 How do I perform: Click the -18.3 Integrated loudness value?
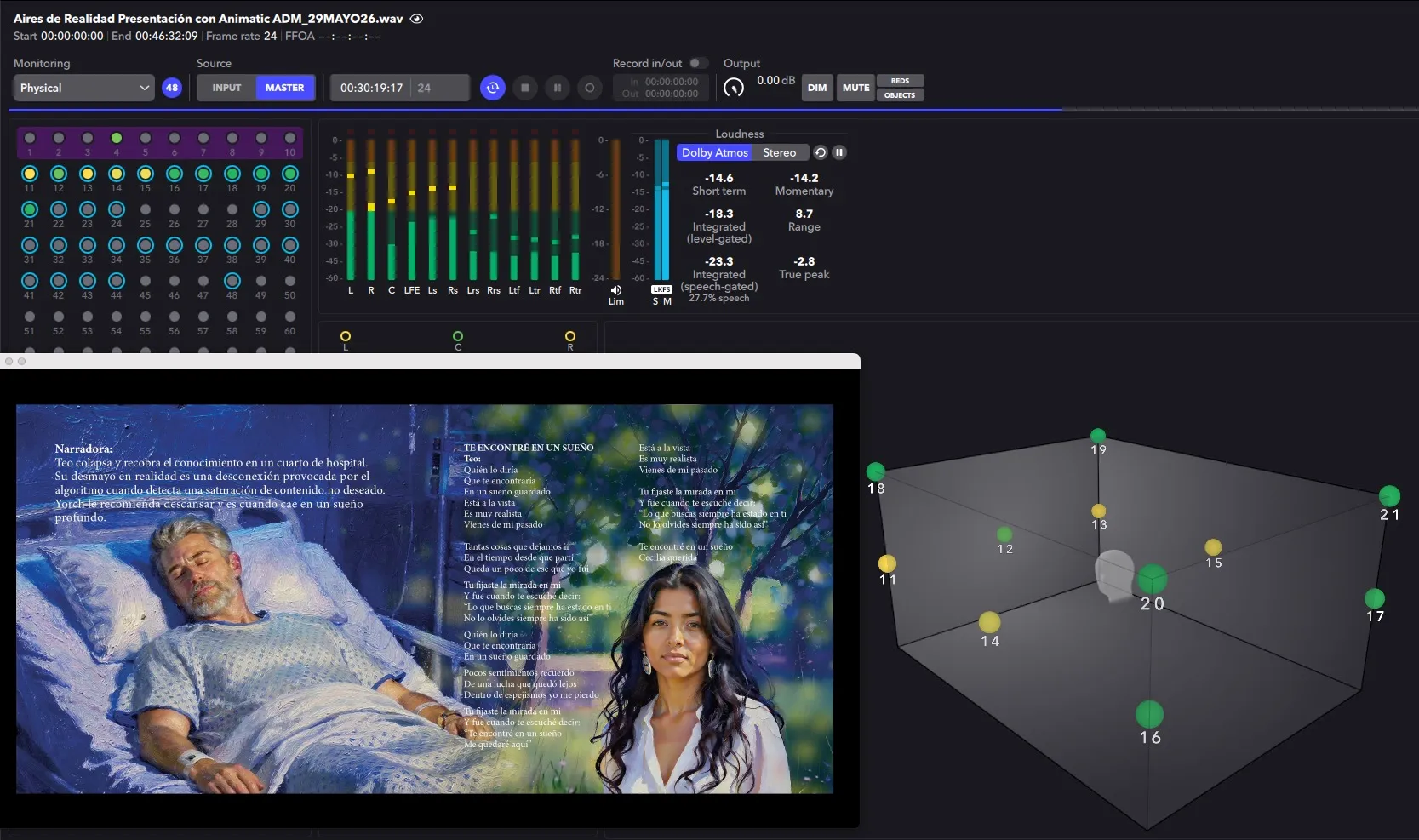click(718, 214)
